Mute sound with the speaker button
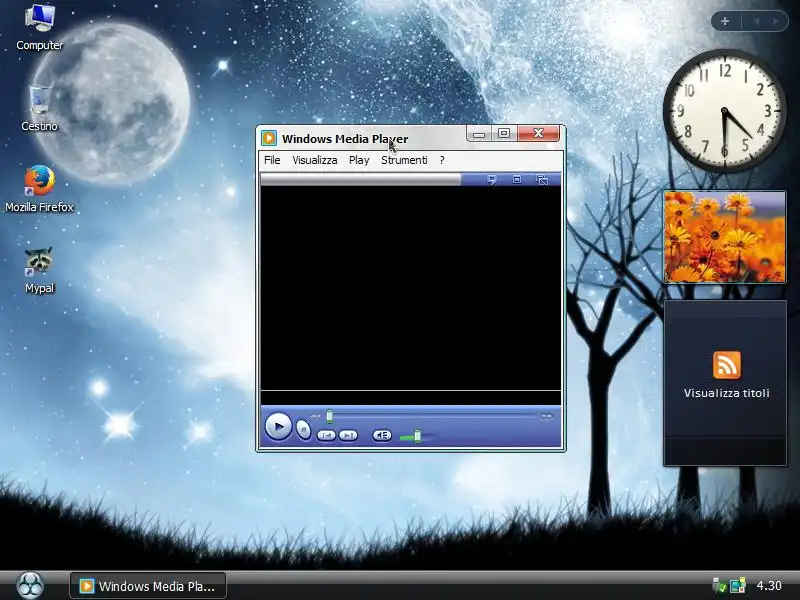This screenshot has width=800, height=600. (x=382, y=435)
